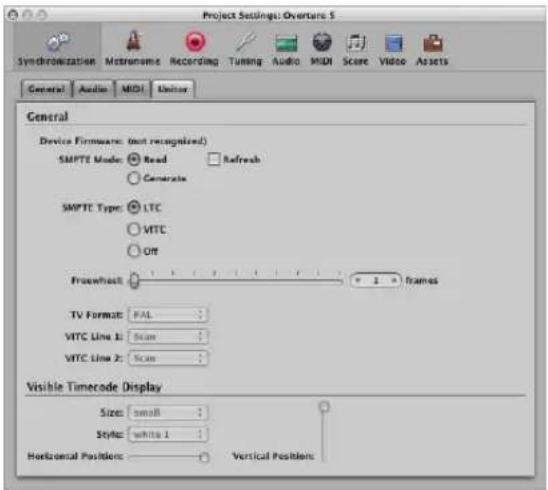
Task: Select SMPTE Mode Generate
Action: point(134,178)
